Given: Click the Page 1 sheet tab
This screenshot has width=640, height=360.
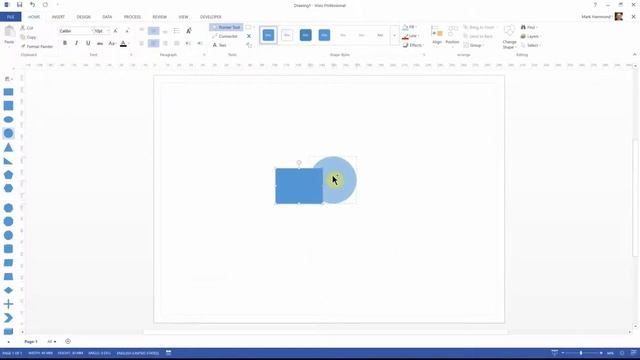Looking at the screenshot, I should click(31, 341).
